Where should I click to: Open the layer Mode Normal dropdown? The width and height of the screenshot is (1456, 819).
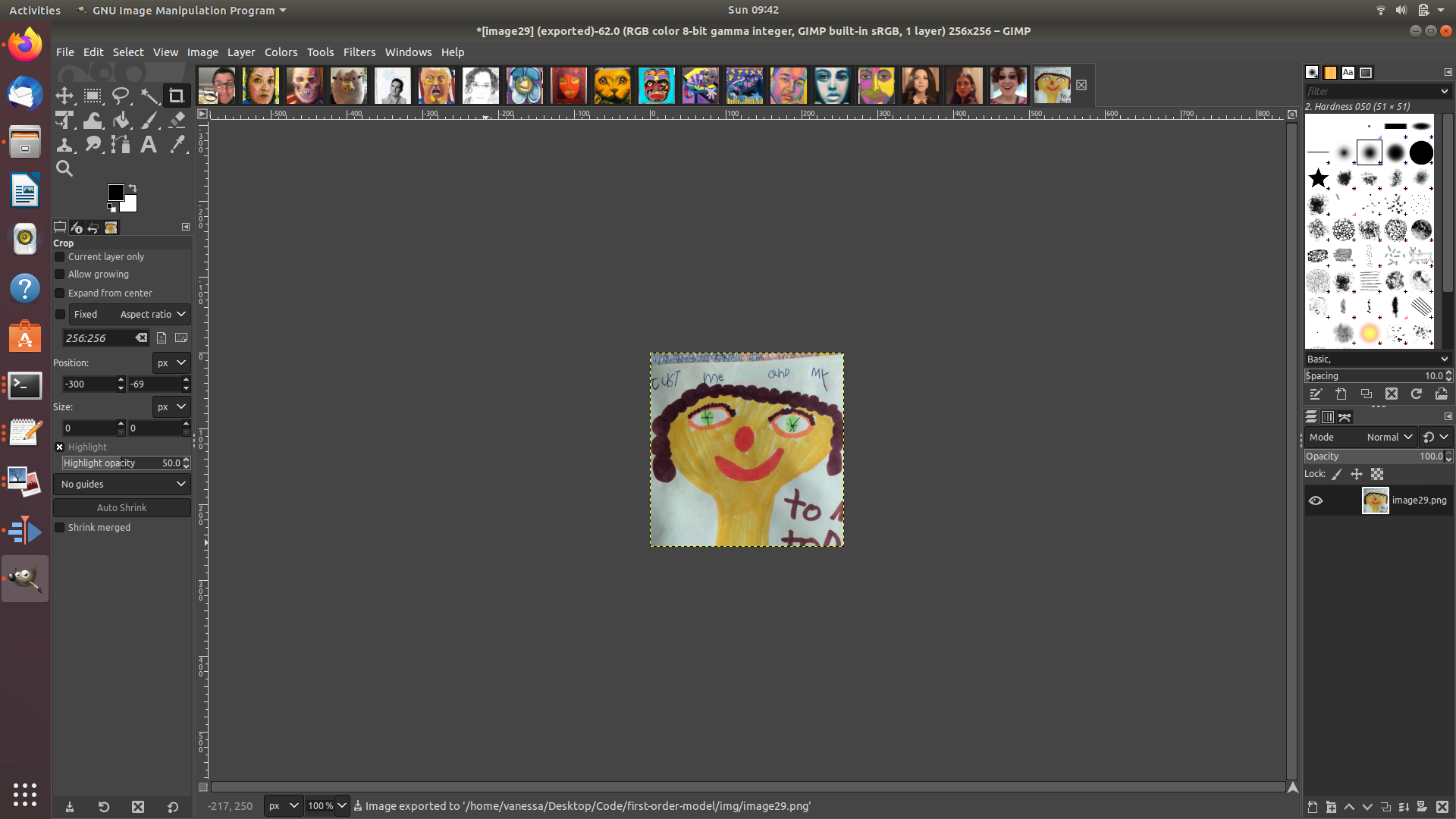(1389, 438)
